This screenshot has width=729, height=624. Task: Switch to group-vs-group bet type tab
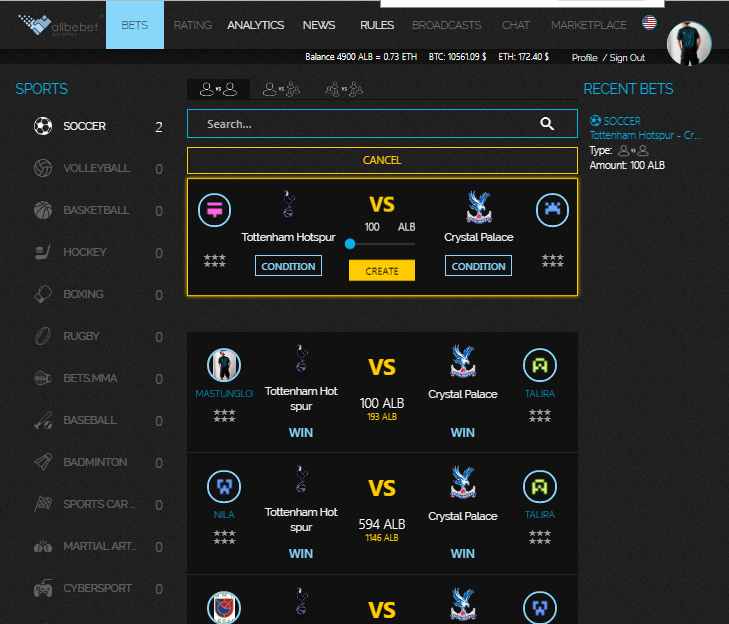point(344,89)
